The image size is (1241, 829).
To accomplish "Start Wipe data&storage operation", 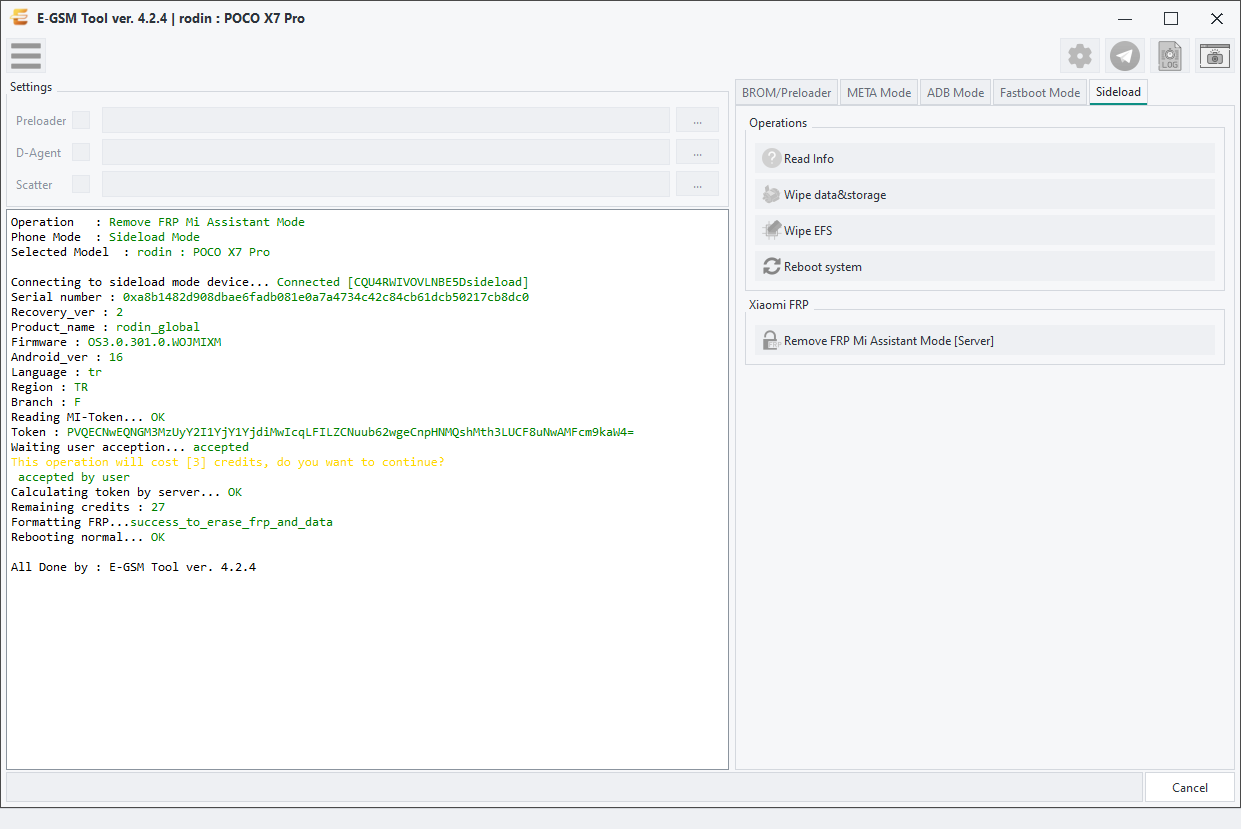I will click(x=985, y=194).
